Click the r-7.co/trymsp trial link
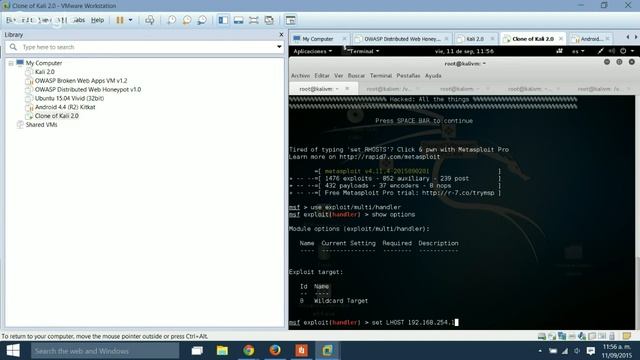 pos(458,193)
